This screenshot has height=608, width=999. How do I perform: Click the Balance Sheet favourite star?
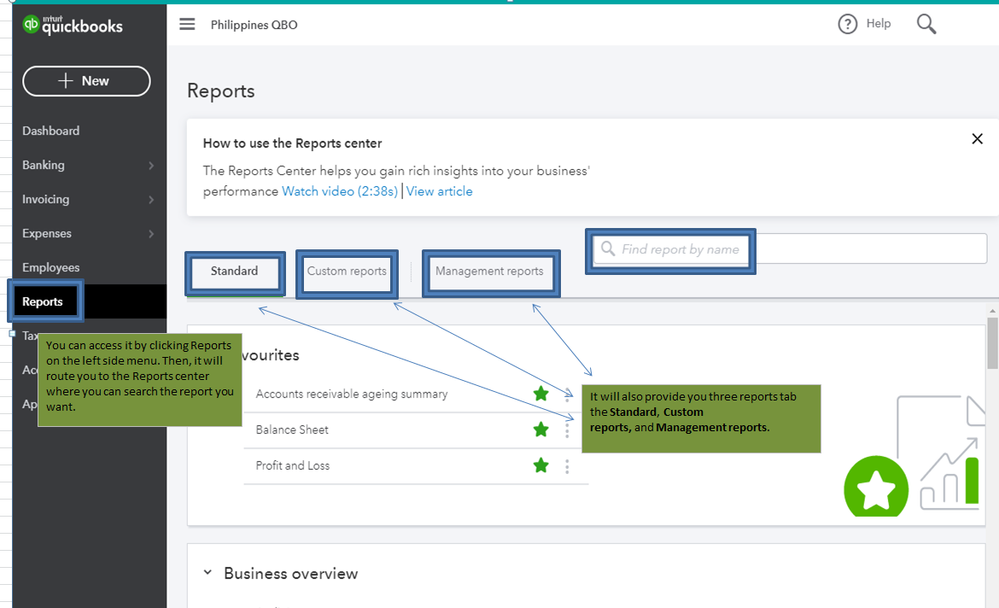(x=541, y=430)
